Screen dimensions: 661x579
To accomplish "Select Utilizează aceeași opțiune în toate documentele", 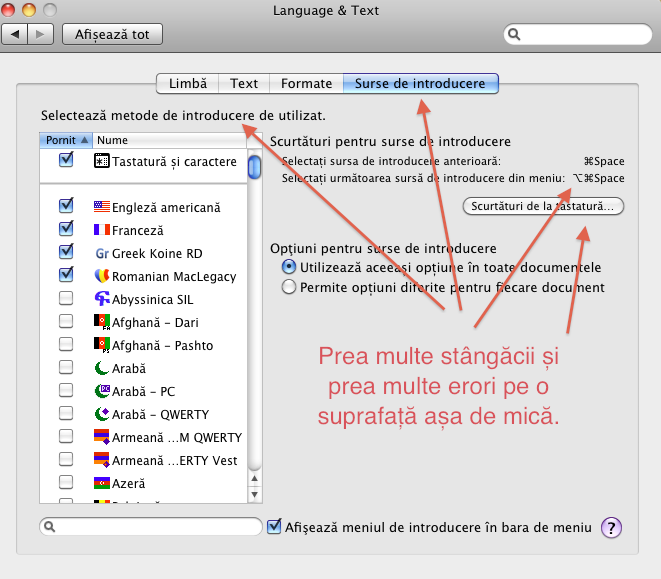I will tap(289, 267).
